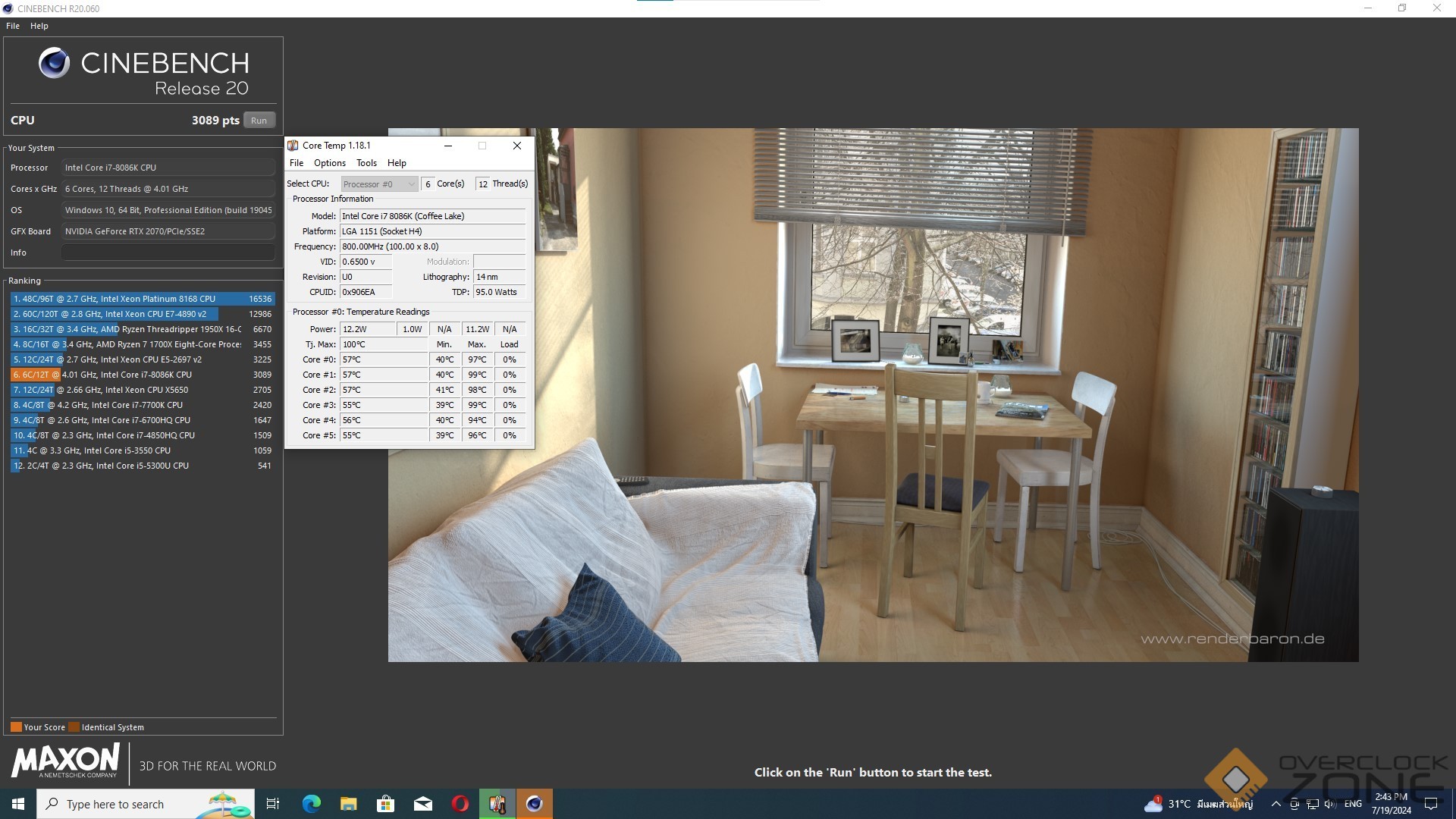Click the Run CPU benchmark button

coord(259,121)
